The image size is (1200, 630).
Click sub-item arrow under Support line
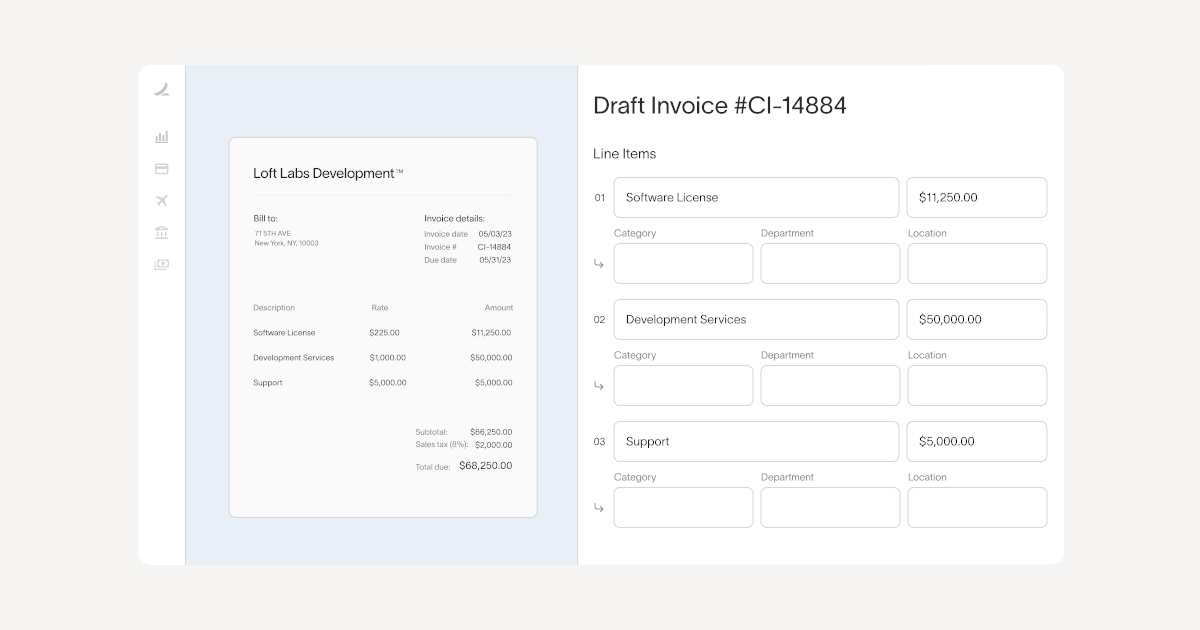point(599,508)
